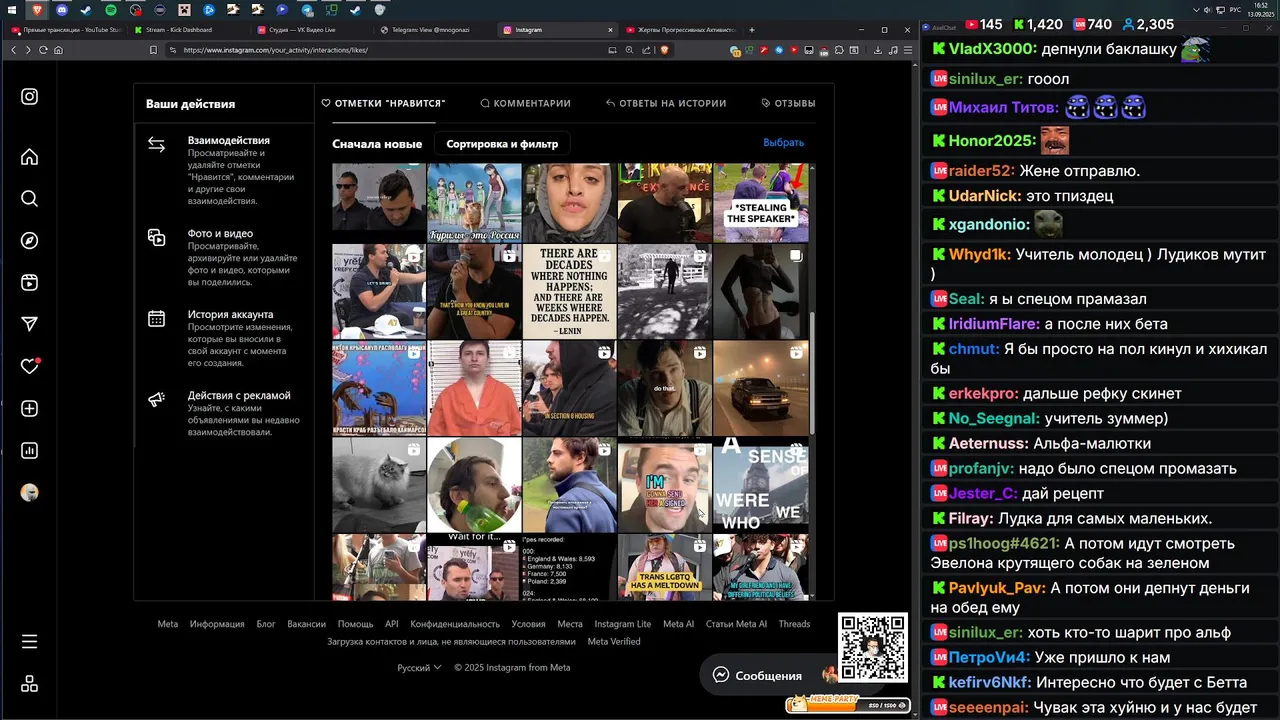Screen dimensions: 1280x720
Task: Open Brave Shields lion icon in address bar
Action: (664, 50)
